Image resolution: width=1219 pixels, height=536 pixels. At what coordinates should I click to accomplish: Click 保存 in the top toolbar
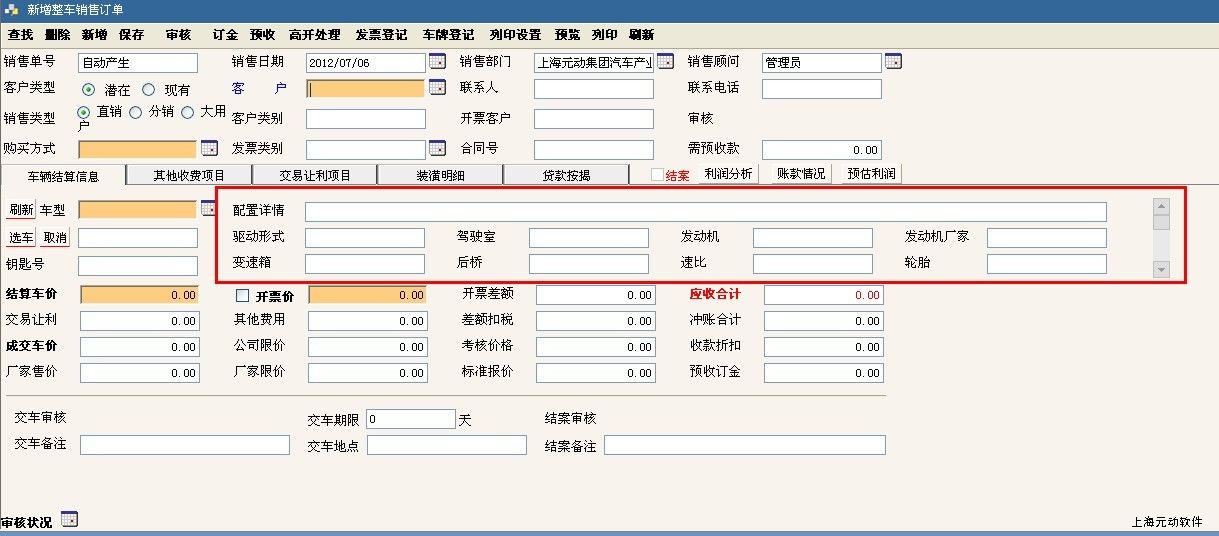pos(131,34)
